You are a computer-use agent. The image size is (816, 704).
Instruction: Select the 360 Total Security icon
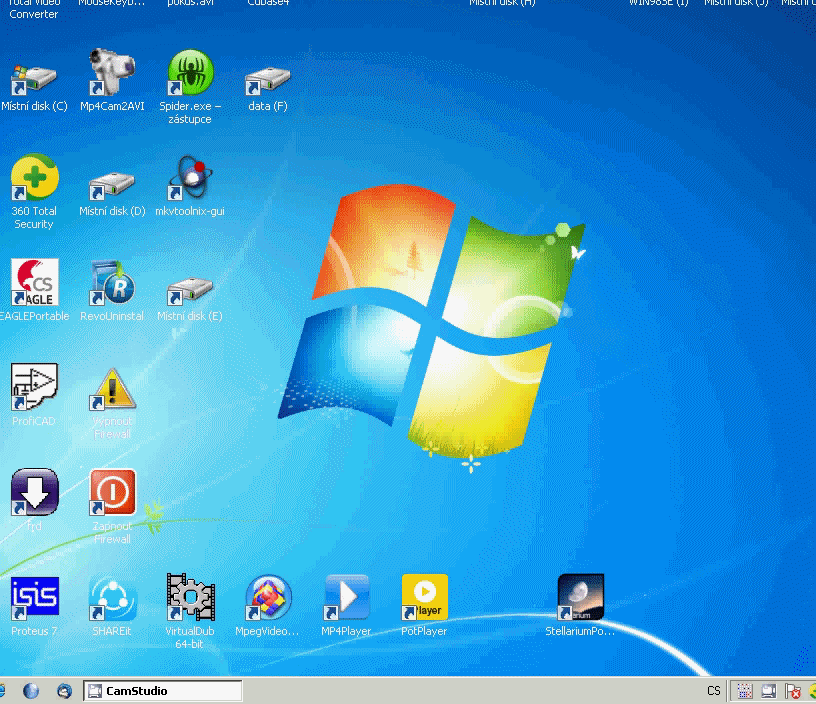pos(34,177)
